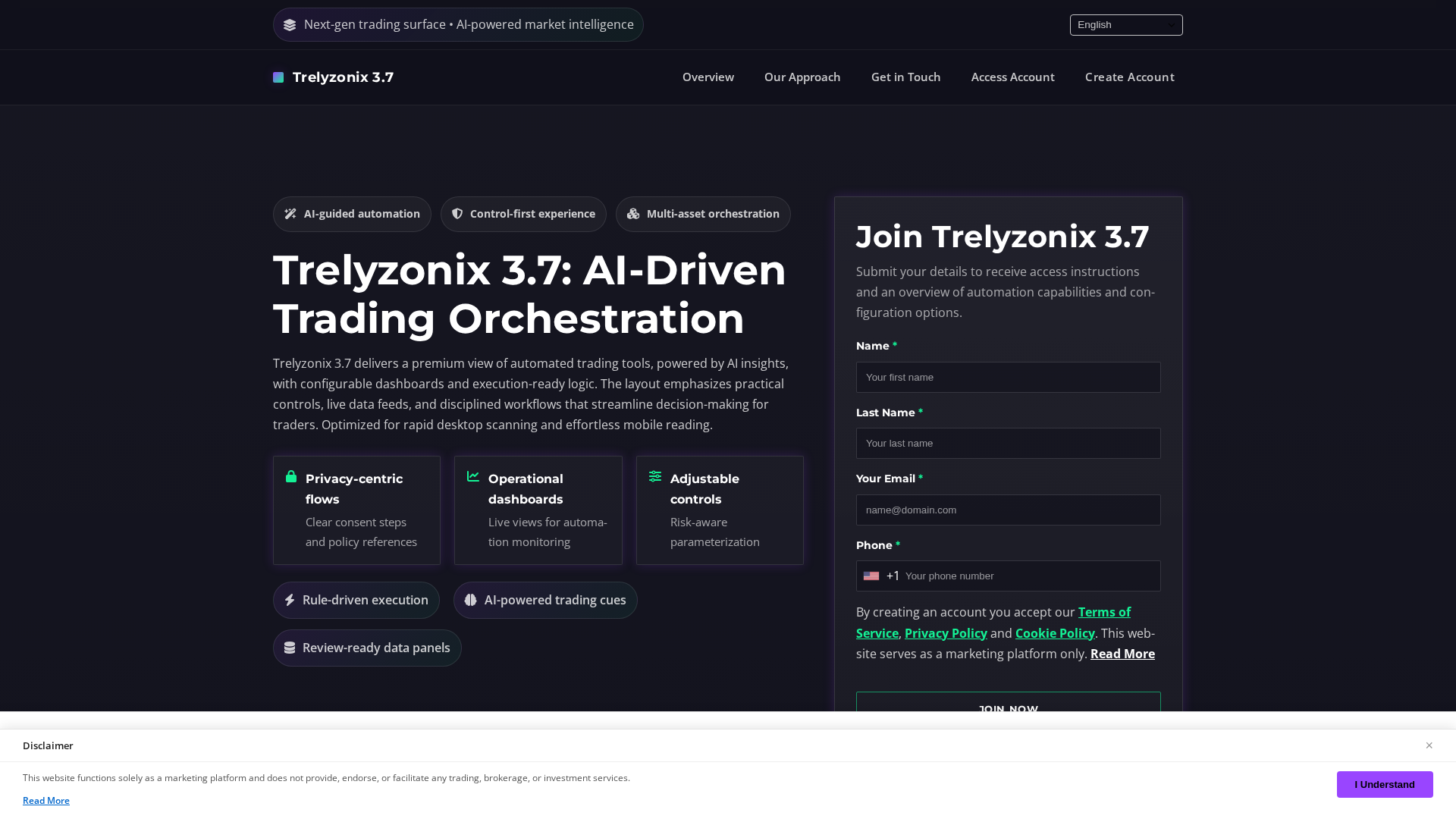The image size is (1456, 819).
Task: Click the brain icon on AI-powered trading cues
Action: tap(471, 600)
